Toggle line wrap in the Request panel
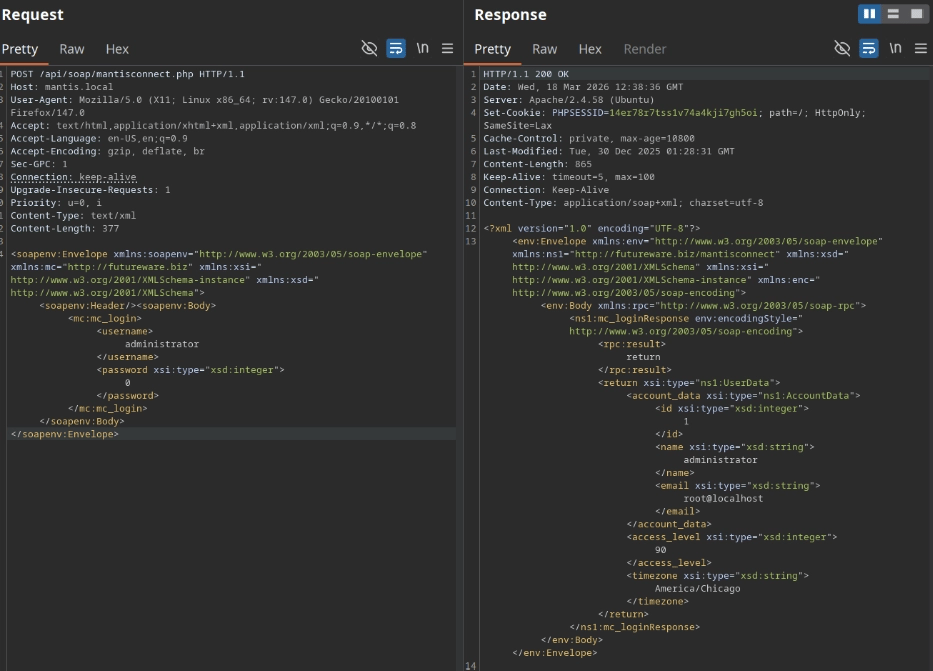The width and height of the screenshot is (933, 671). point(396,48)
